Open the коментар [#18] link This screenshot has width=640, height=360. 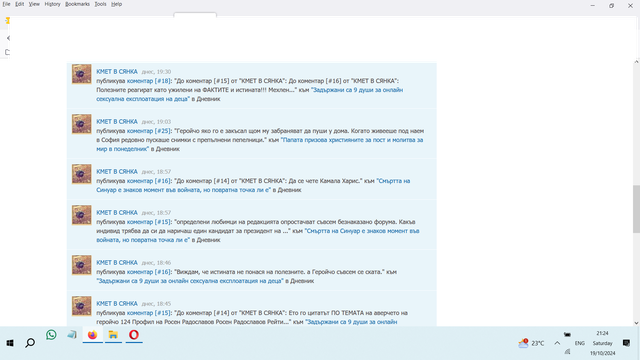pyautogui.click(x=149, y=81)
